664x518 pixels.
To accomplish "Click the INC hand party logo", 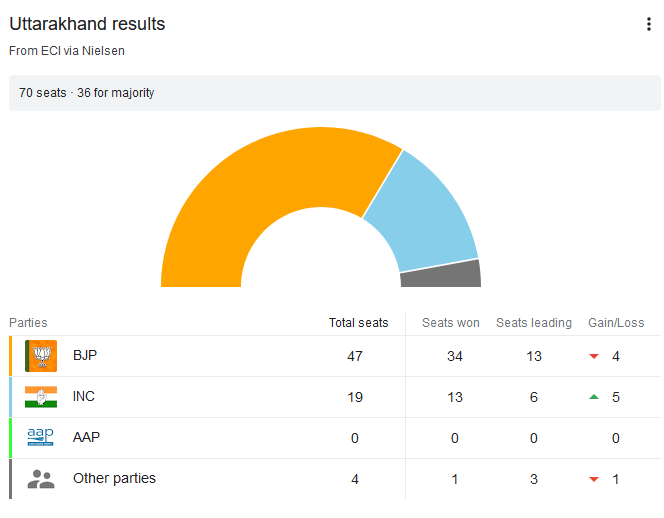I will pos(41,397).
